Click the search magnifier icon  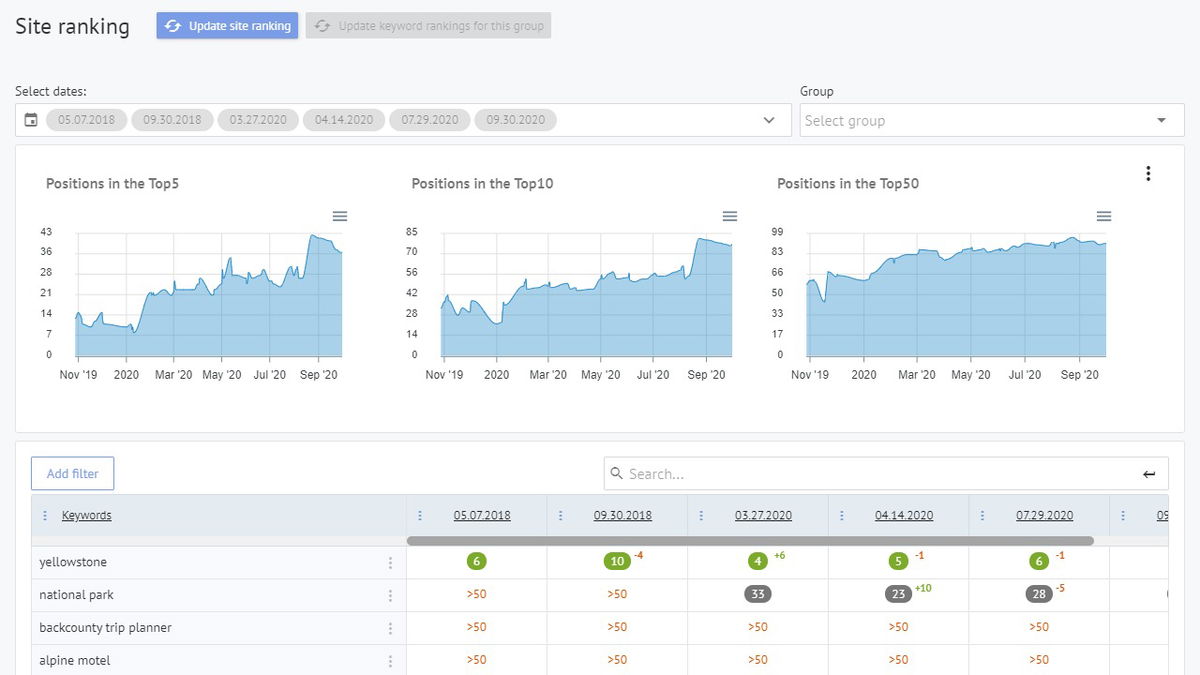click(x=616, y=473)
